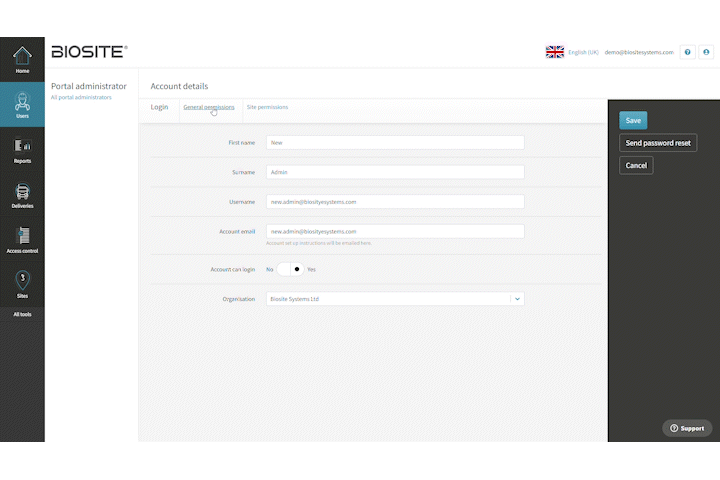720x480 pixels.
Task: Open the English (UK) language selector
Action: pyautogui.click(x=583, y=52)
